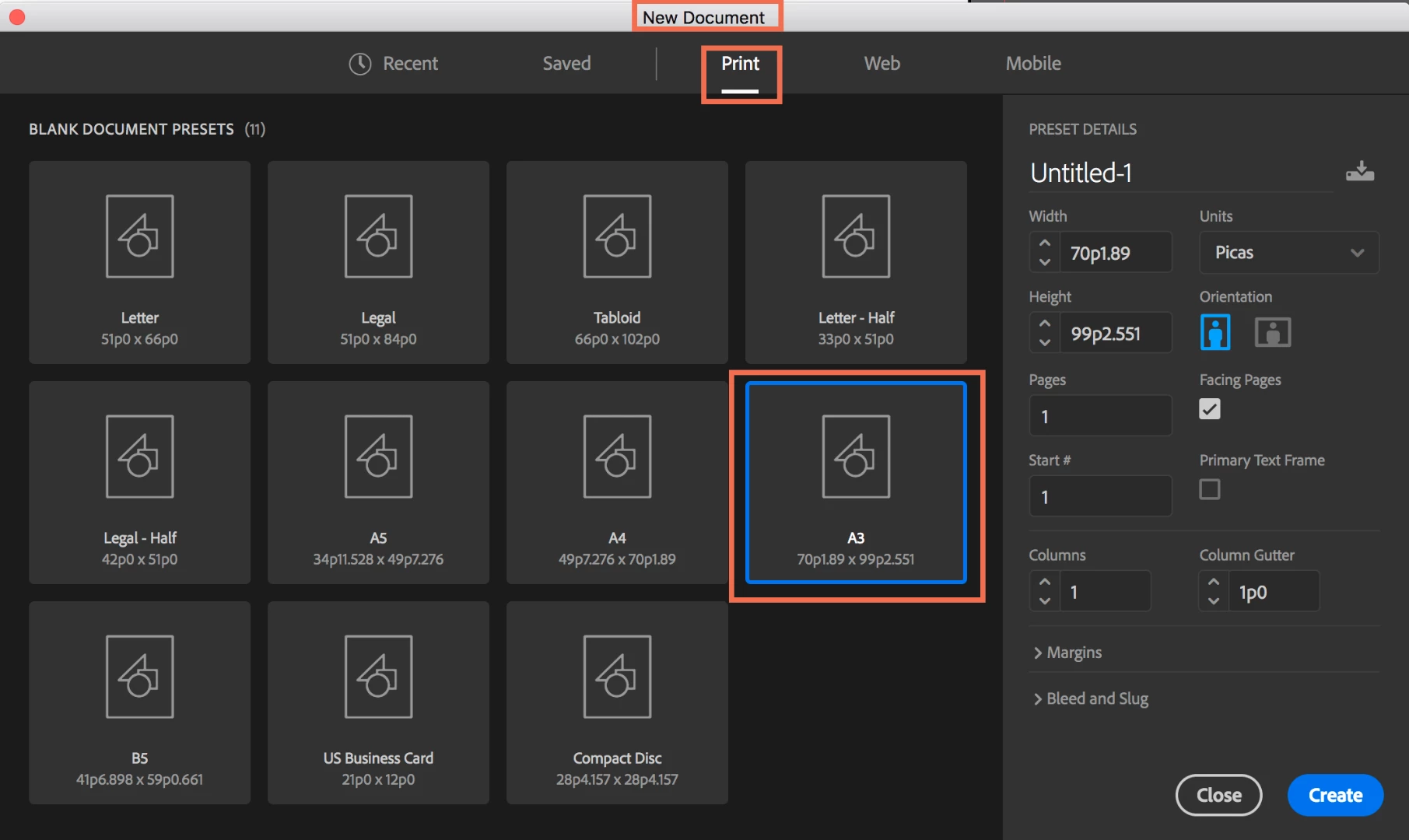Click the Create button

pyautogui.click(x=1335, y=795)
